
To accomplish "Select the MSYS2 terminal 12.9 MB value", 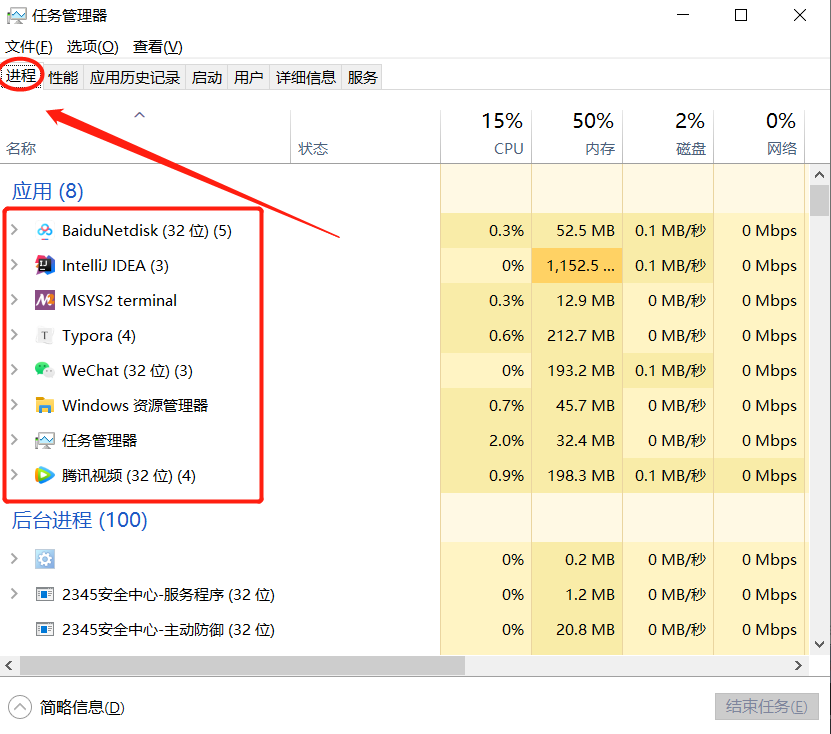I will click(585, 300).
